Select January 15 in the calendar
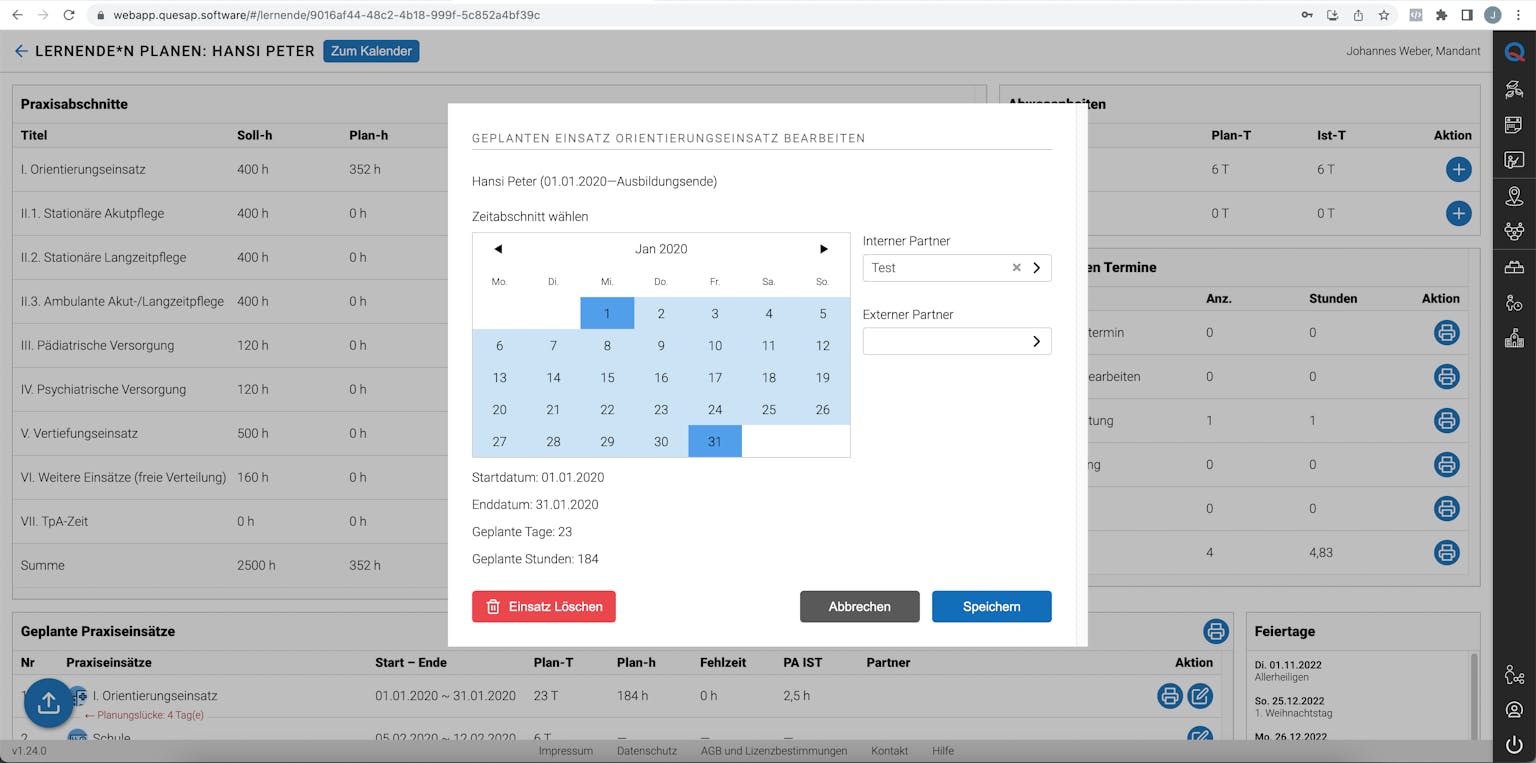 [608, 377]
